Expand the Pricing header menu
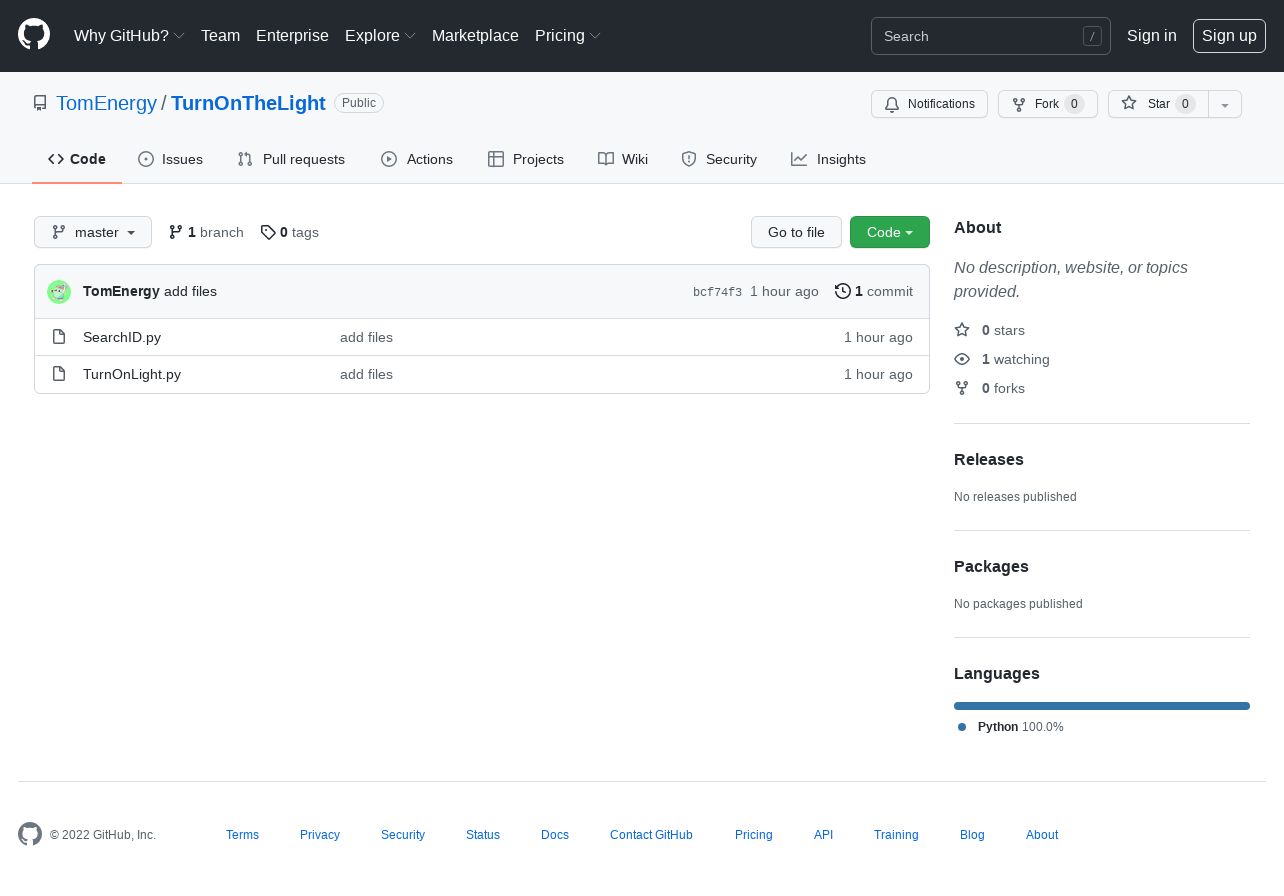1284x896 pixels. click(568, 35)
